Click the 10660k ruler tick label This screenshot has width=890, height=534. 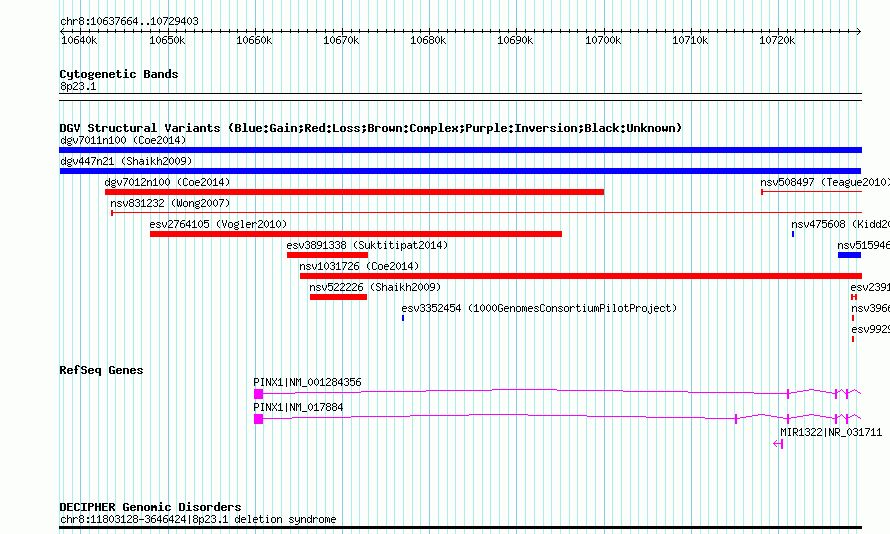(254, 40)
